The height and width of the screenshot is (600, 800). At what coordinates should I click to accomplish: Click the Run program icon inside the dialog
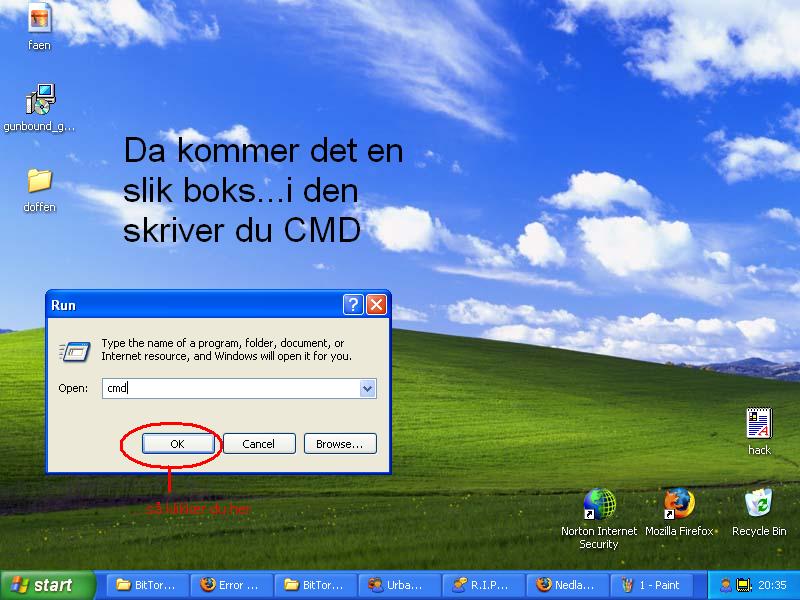(x=75, y=351)
